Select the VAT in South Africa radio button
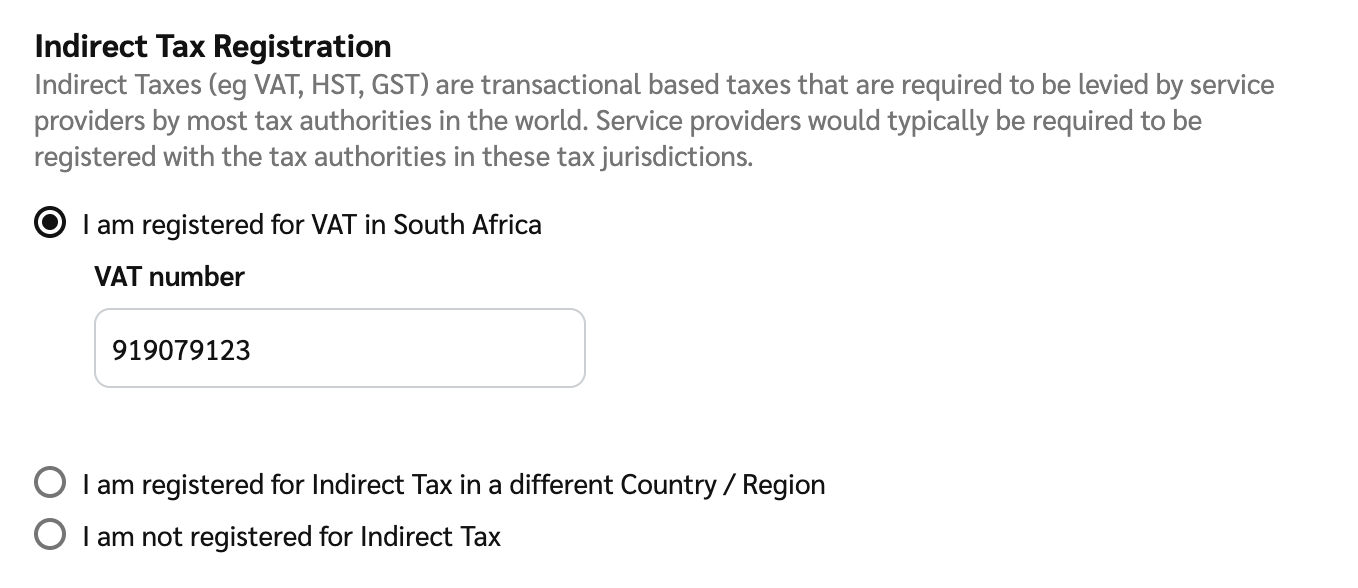Screen dimensions: 1358x588 tap(50, 224)
